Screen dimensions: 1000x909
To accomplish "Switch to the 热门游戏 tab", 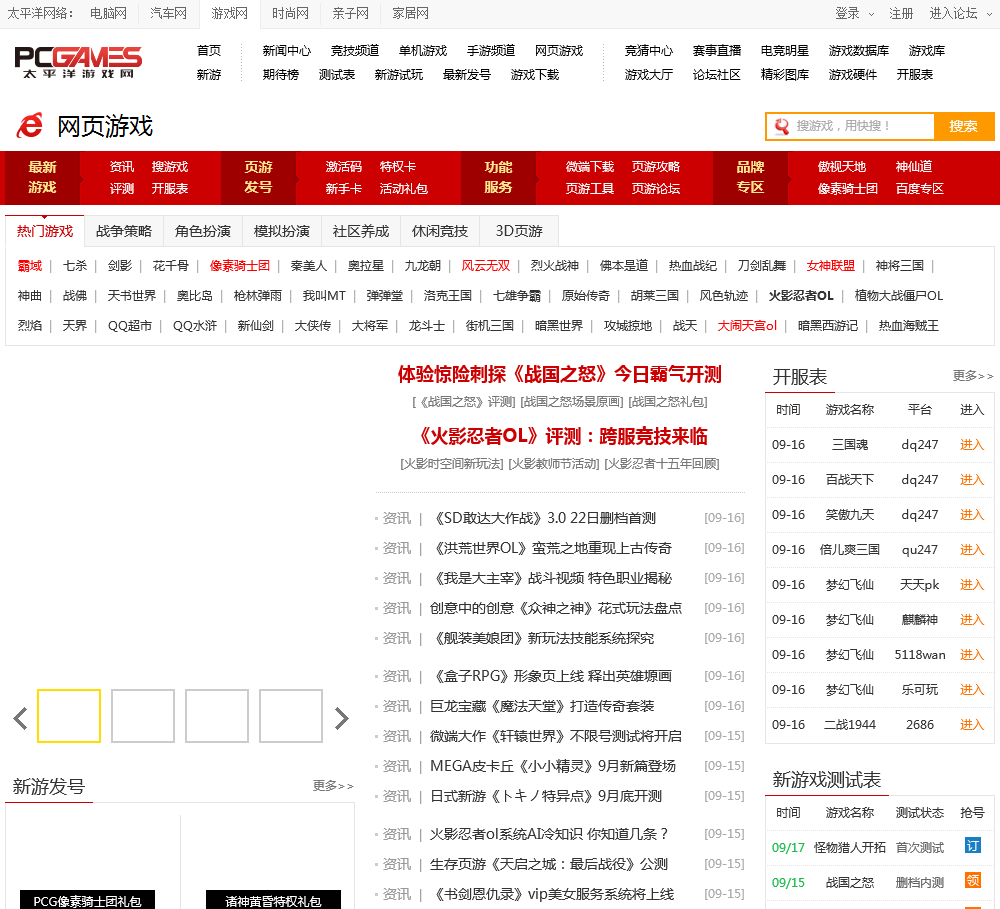I will tap(45, 231).
